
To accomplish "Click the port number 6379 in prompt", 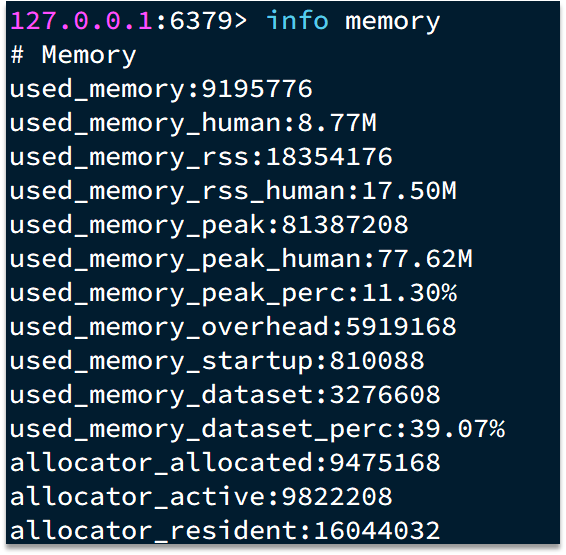I will pyautogui.click(x=201, y=21).
